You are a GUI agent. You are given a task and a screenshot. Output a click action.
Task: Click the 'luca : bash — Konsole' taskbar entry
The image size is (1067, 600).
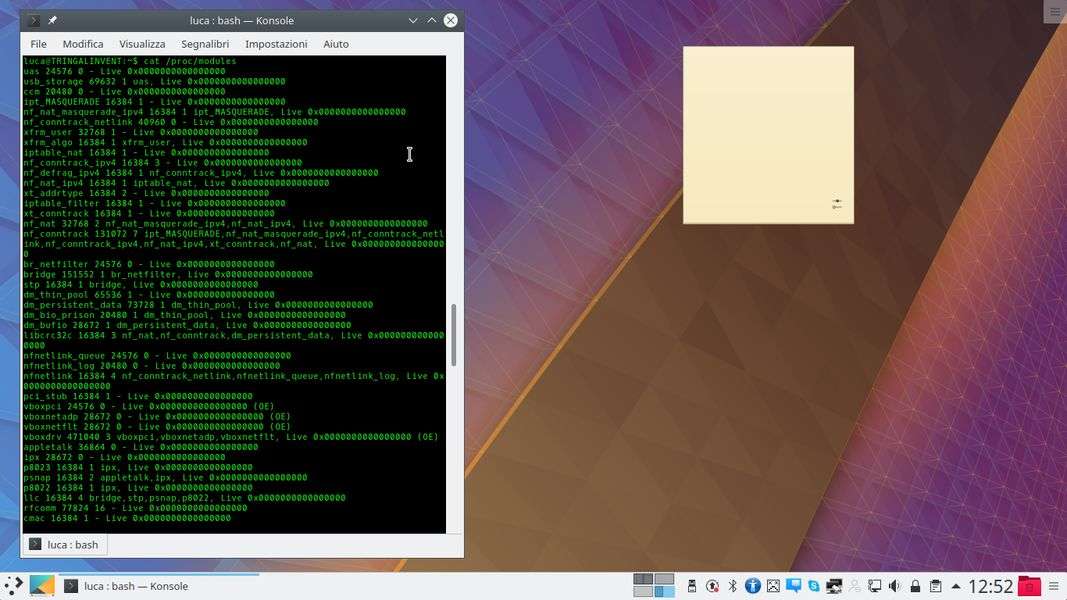(x=126, y=586)
